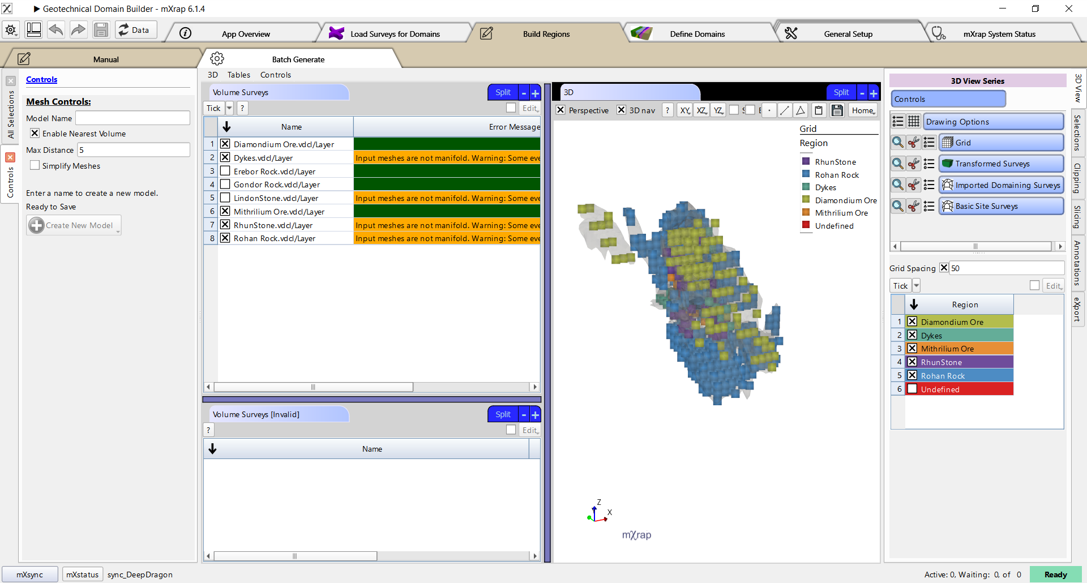1087x583 pixels.
Task: Select the point tool in the 3D toolbar
Action: point(769,110)
